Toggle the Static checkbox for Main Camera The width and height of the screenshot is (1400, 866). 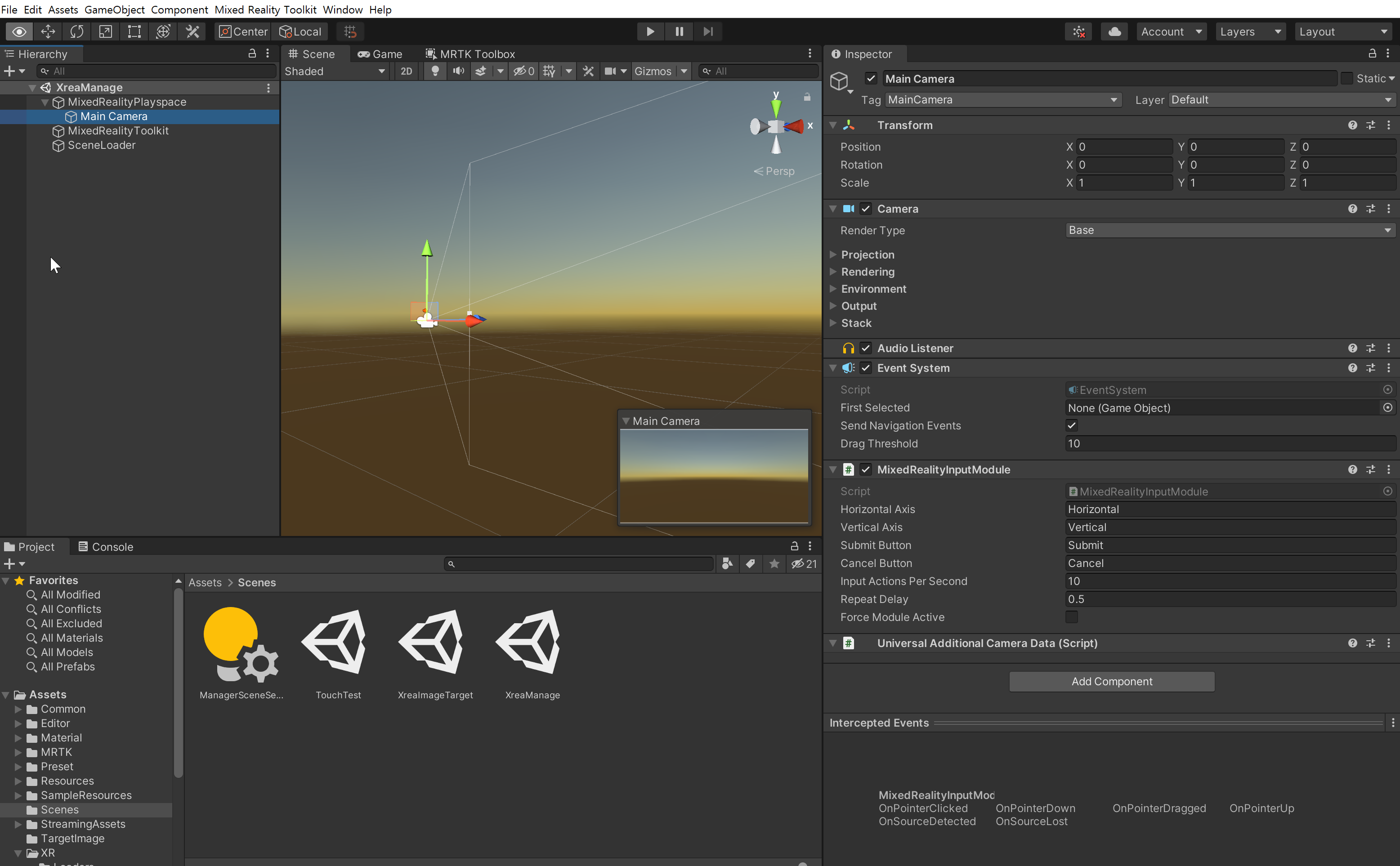[x=1347, y=79]
